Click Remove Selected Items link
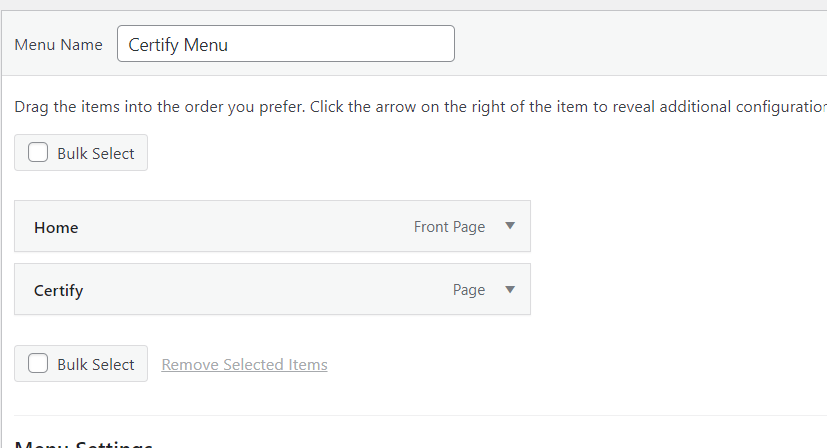 click(244, 365)
